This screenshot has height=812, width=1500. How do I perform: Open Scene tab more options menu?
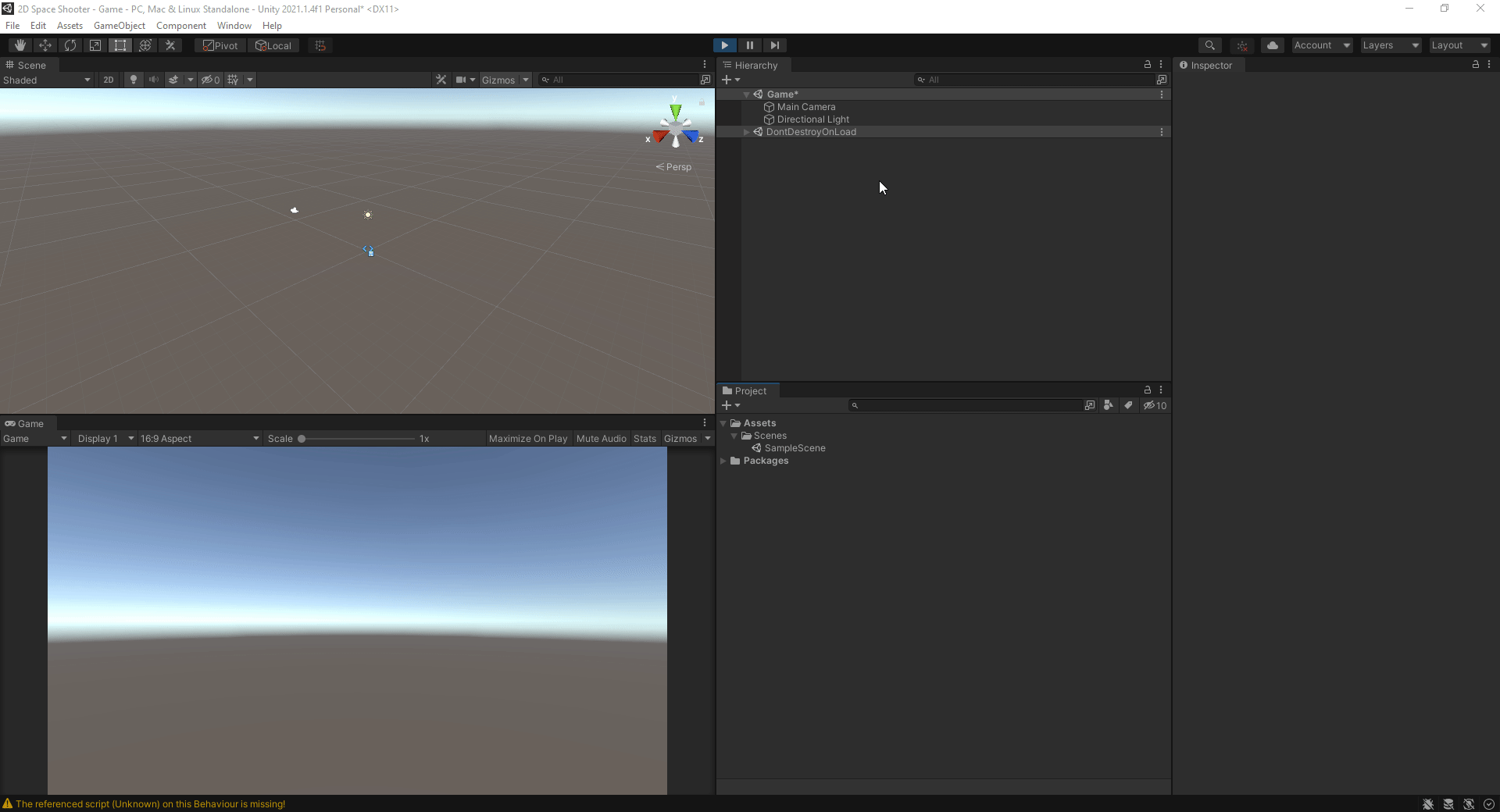coord(705,65)
